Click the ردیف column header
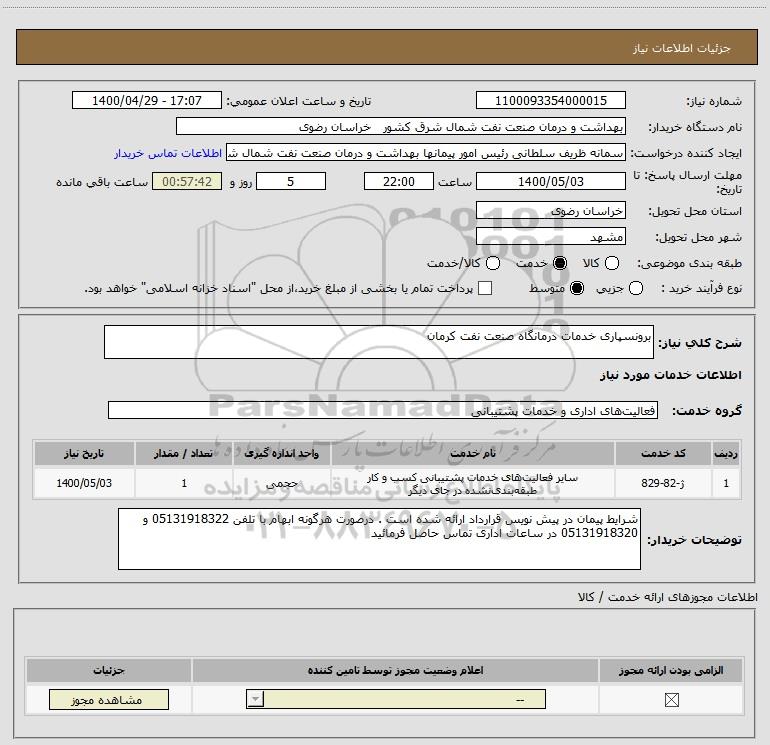 pos(725,453)
